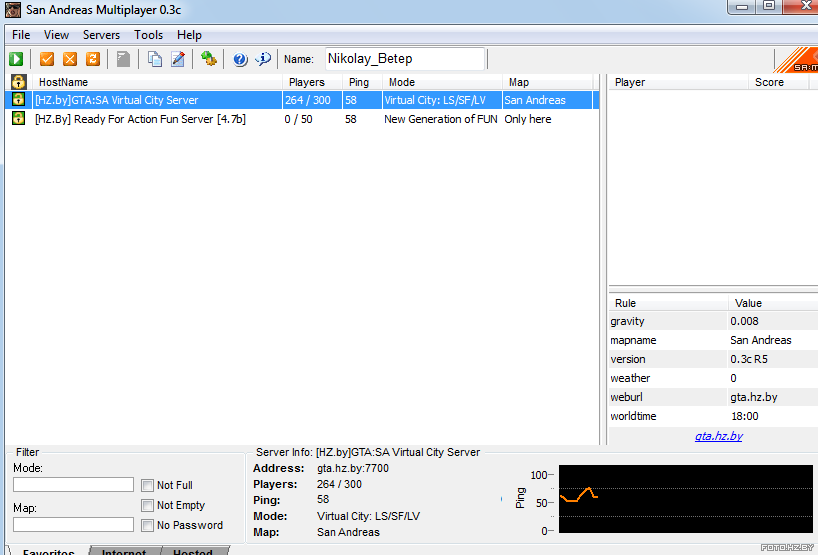Image resolution: width=818 pixels, height=555 pixels.
Task: Click the Delete Server orange X icon
Action: point(70,59)
